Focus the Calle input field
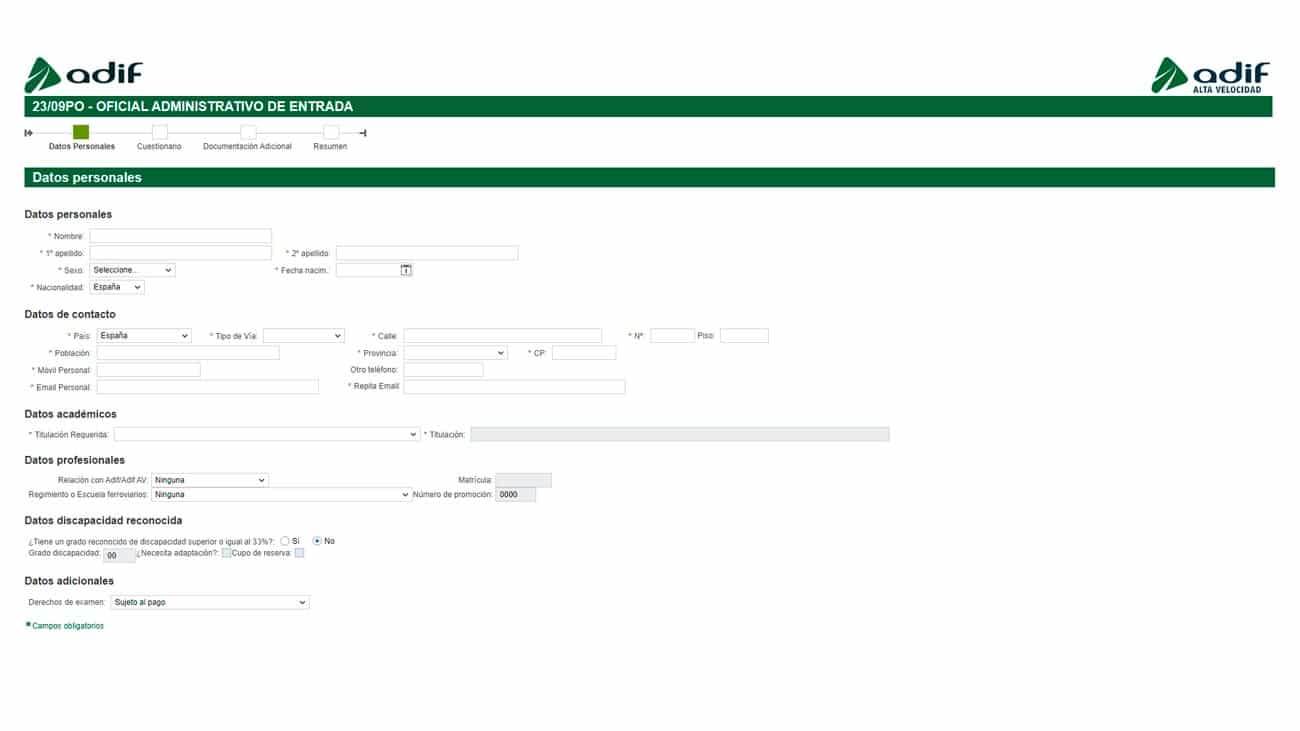Screen dimensions: 1300x731 pyautogui.click(x=503, y=336)
